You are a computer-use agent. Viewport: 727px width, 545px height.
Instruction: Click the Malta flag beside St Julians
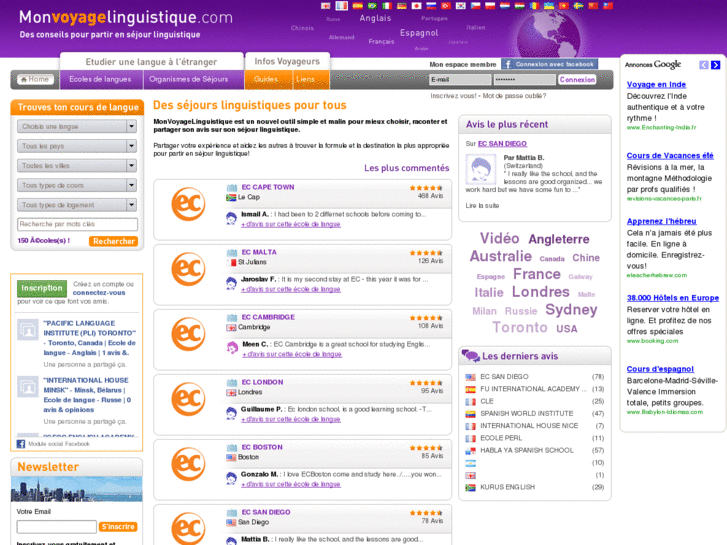point(231,263)
